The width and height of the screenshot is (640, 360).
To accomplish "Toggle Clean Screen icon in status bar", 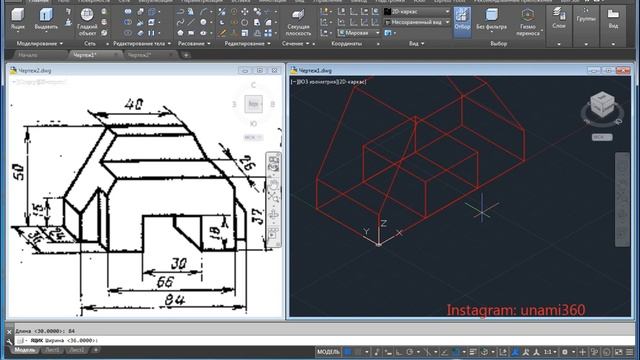I will (619, 351).
